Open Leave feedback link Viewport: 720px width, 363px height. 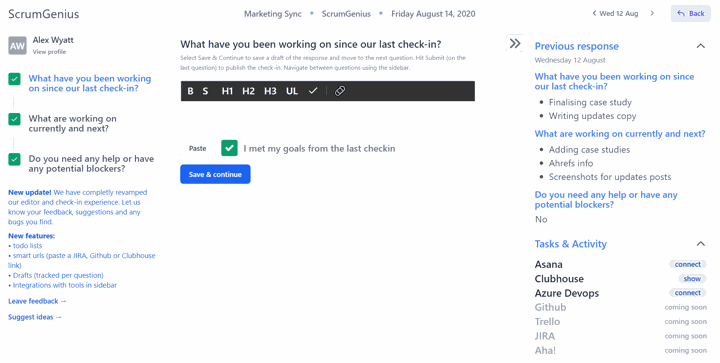click(37, 301)
